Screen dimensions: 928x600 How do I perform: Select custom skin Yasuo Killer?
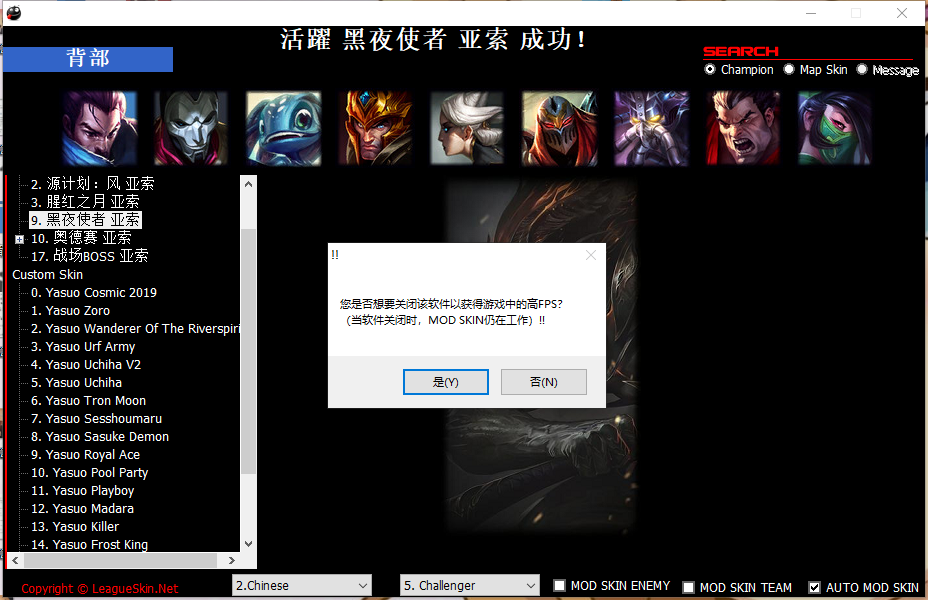click(75, 527)
